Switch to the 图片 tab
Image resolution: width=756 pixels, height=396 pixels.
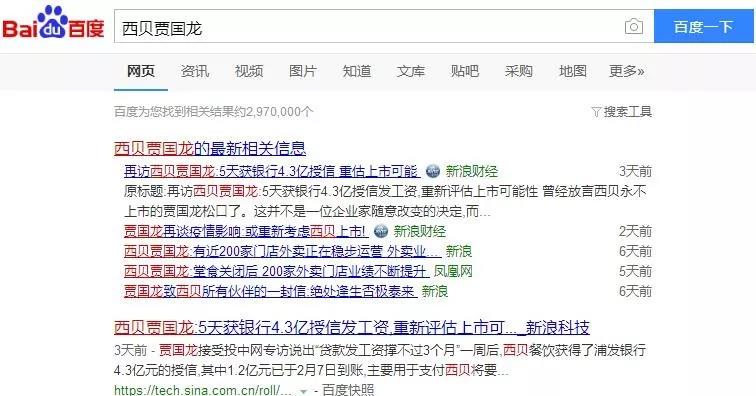[x=303, y=71]
